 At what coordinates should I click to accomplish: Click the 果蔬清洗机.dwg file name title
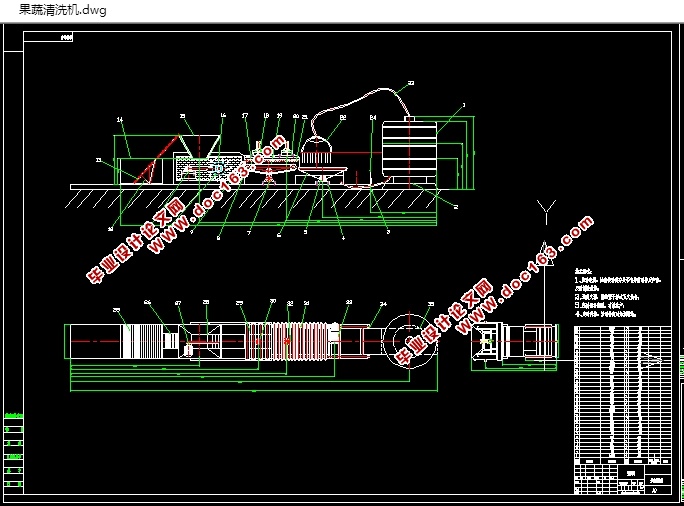(63, 10)
